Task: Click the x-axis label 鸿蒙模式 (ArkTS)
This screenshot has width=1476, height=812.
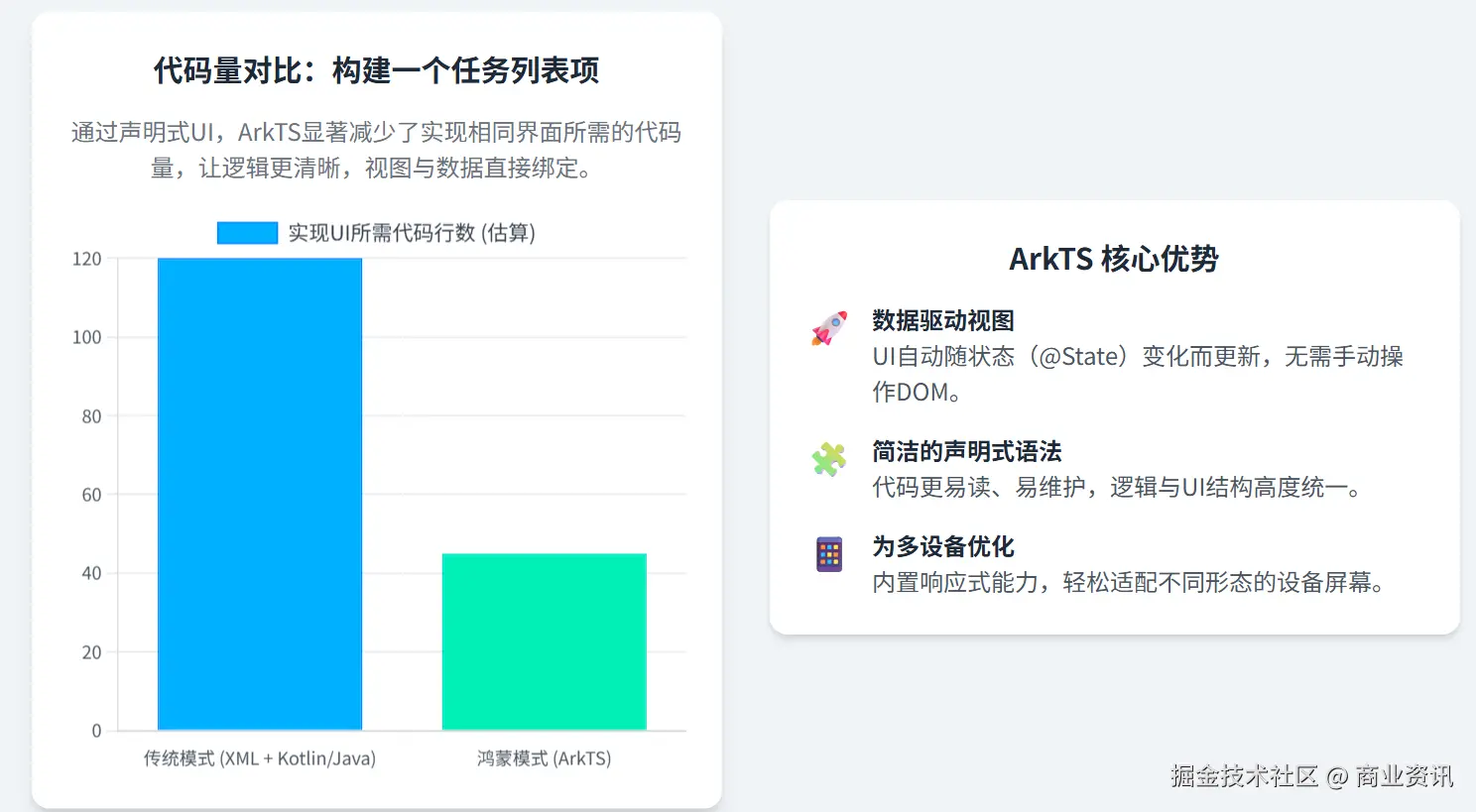Action: tap(544, 758)
